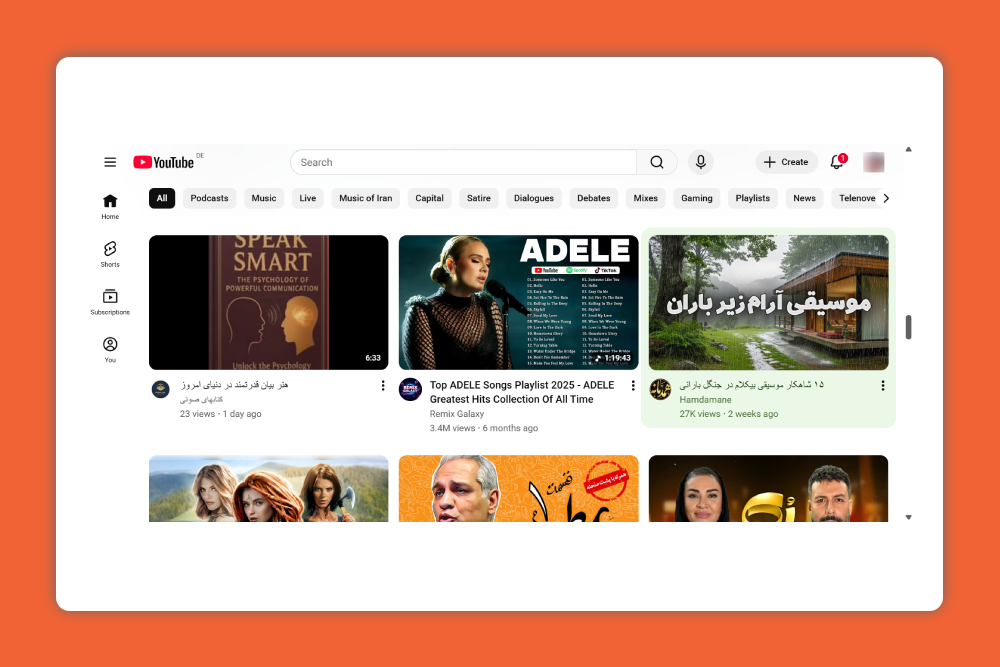Select the Mixes filter chip

[645, 198]
